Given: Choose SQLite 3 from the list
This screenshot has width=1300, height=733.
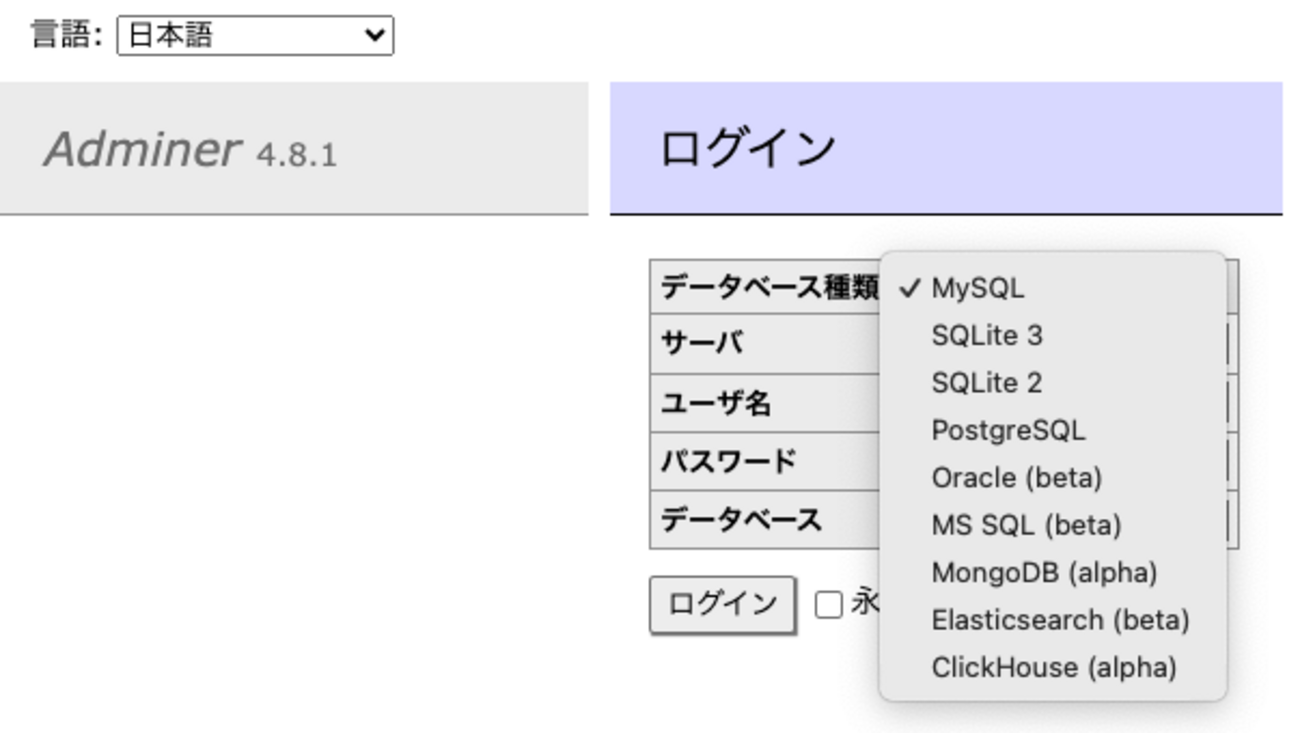Looking at the screenshot, I should 1052,336.
